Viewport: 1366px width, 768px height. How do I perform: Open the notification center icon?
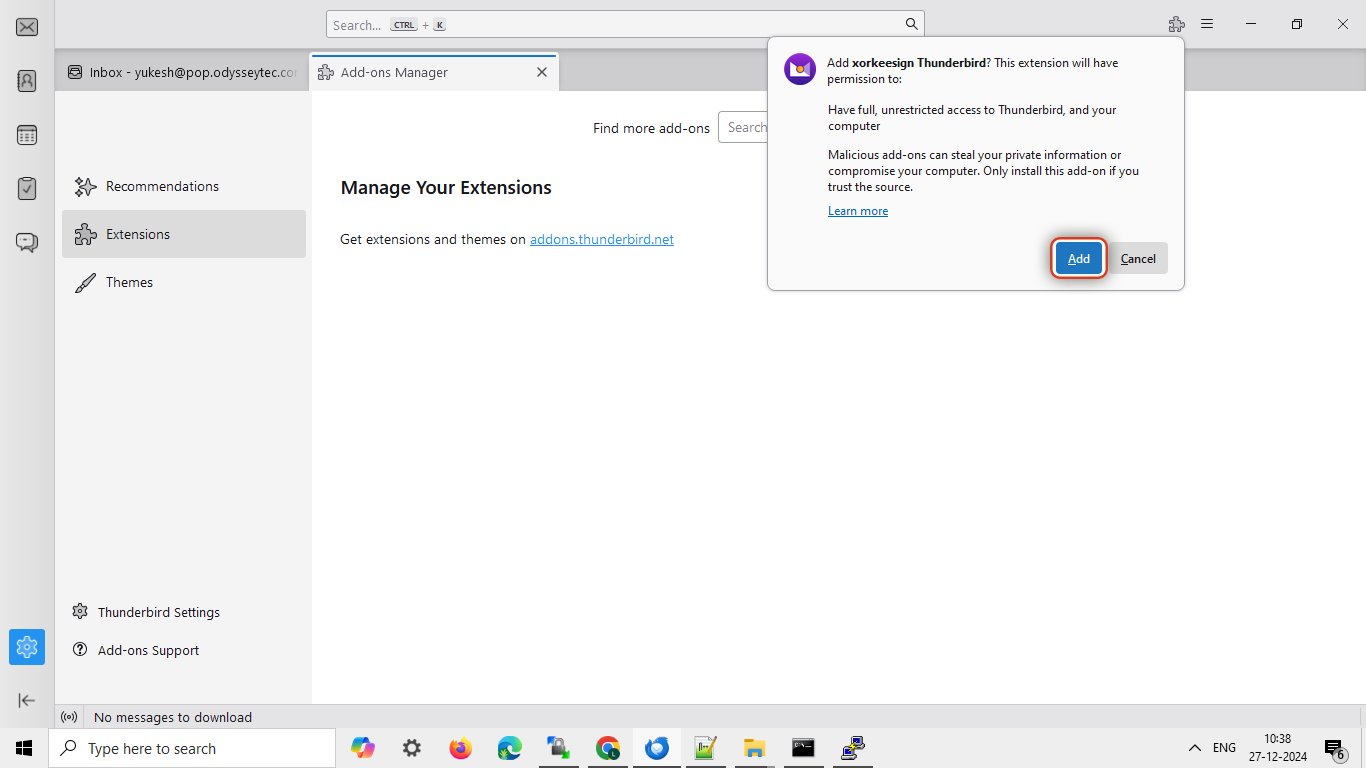(1335, 749)
